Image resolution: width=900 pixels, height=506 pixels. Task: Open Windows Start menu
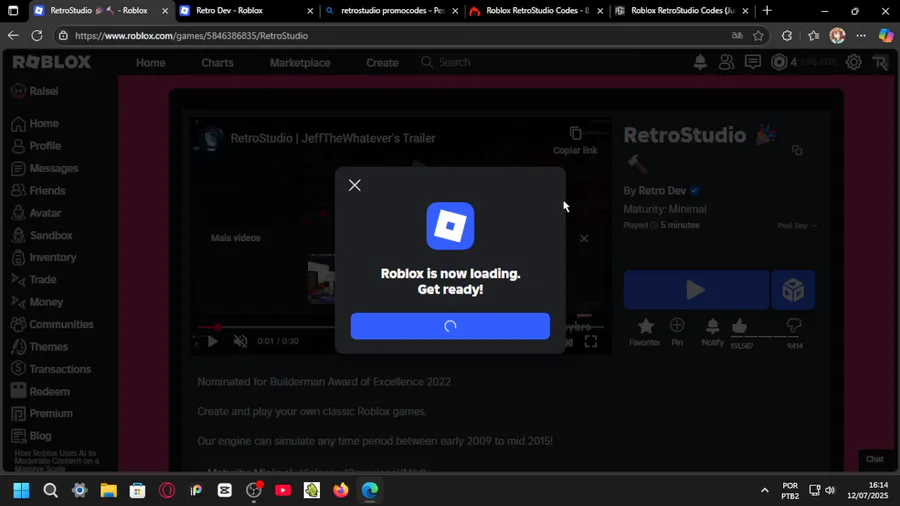pos(21,491)
